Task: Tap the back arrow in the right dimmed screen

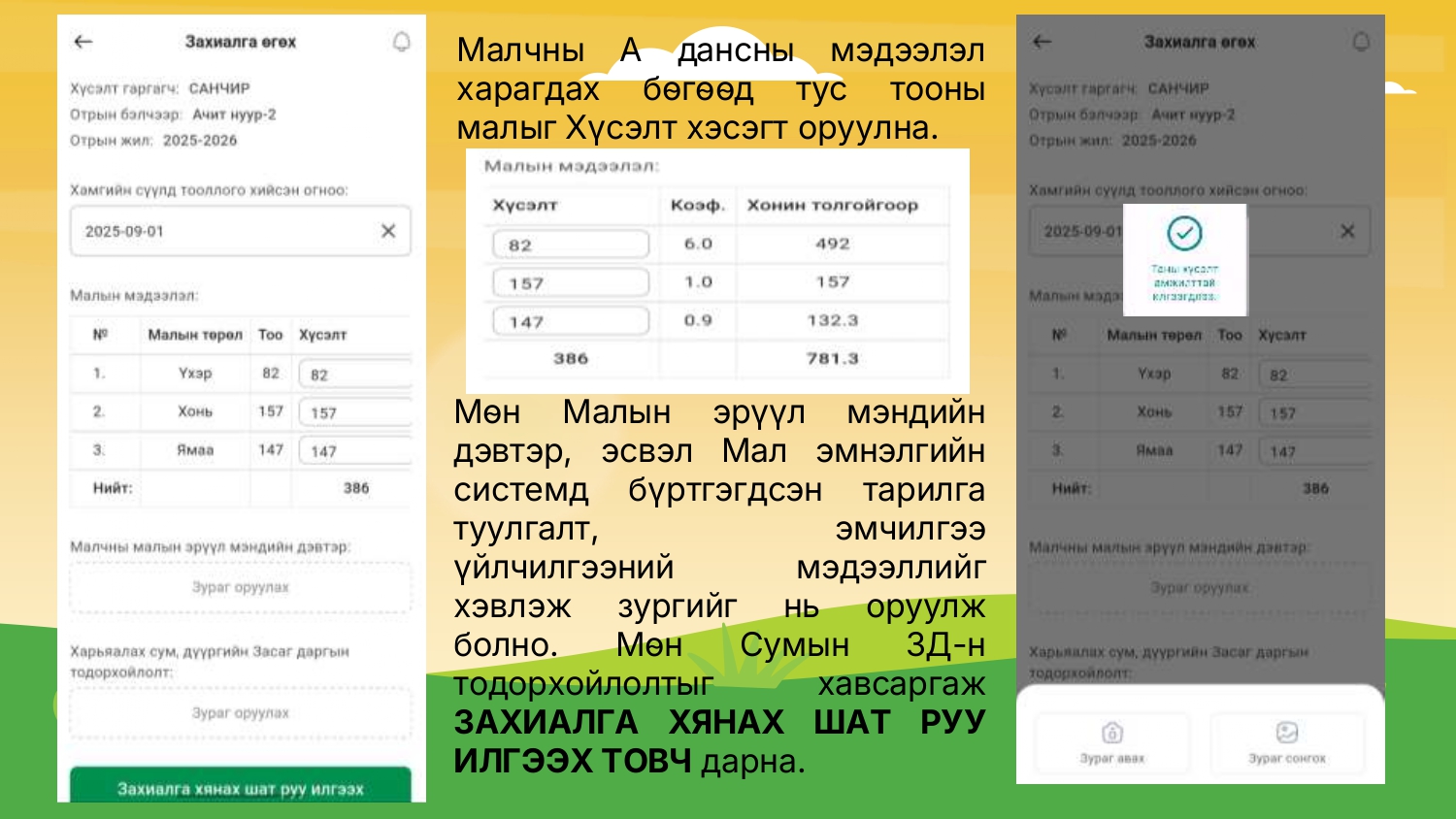Action: point(1042,42)
